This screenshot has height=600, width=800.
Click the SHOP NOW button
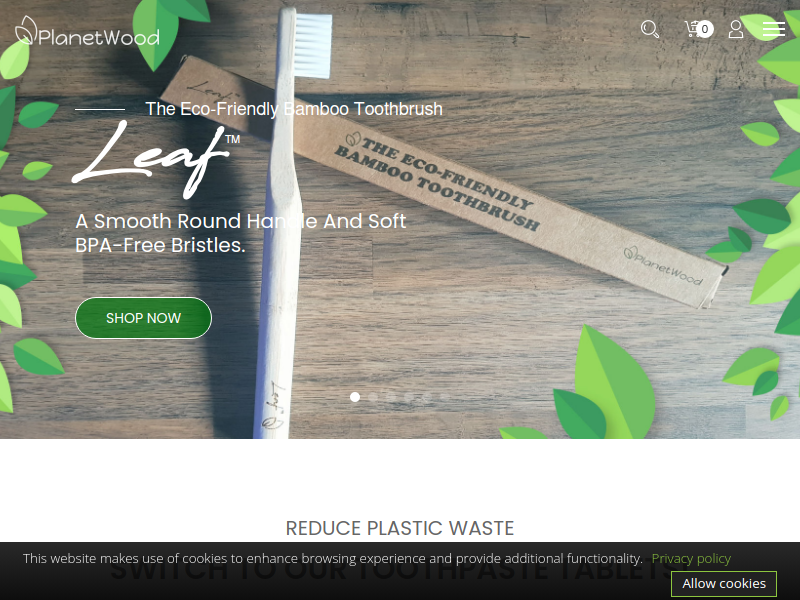[x=143, y=318]
